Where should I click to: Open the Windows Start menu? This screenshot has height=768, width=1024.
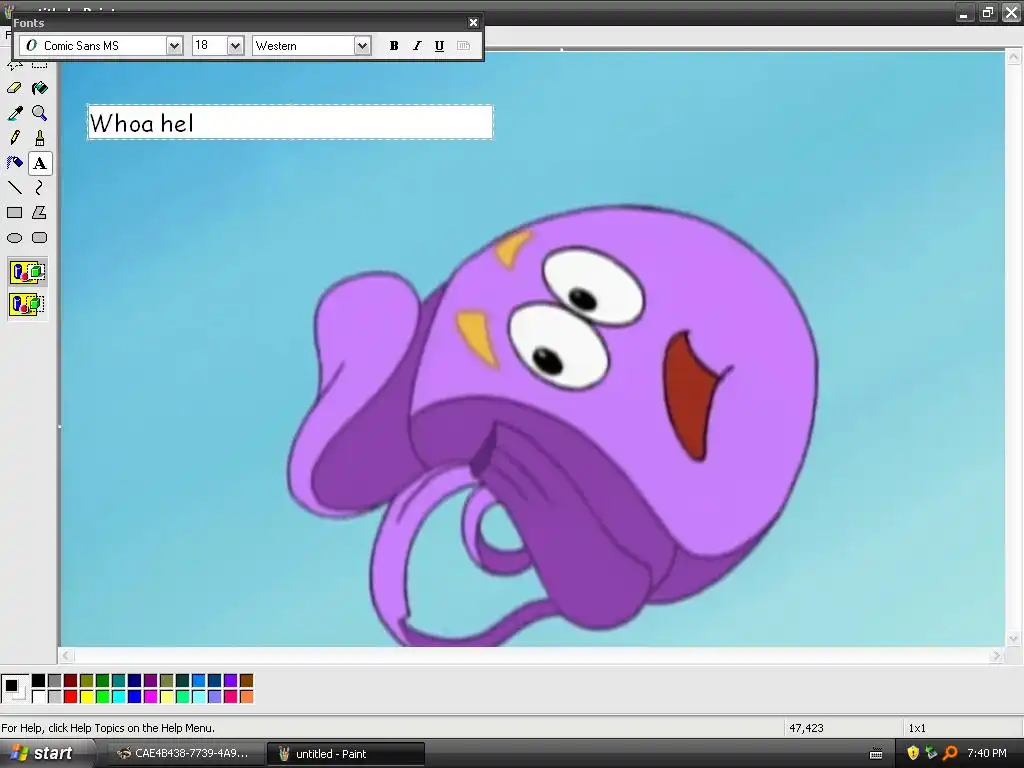tap(44, 753)
